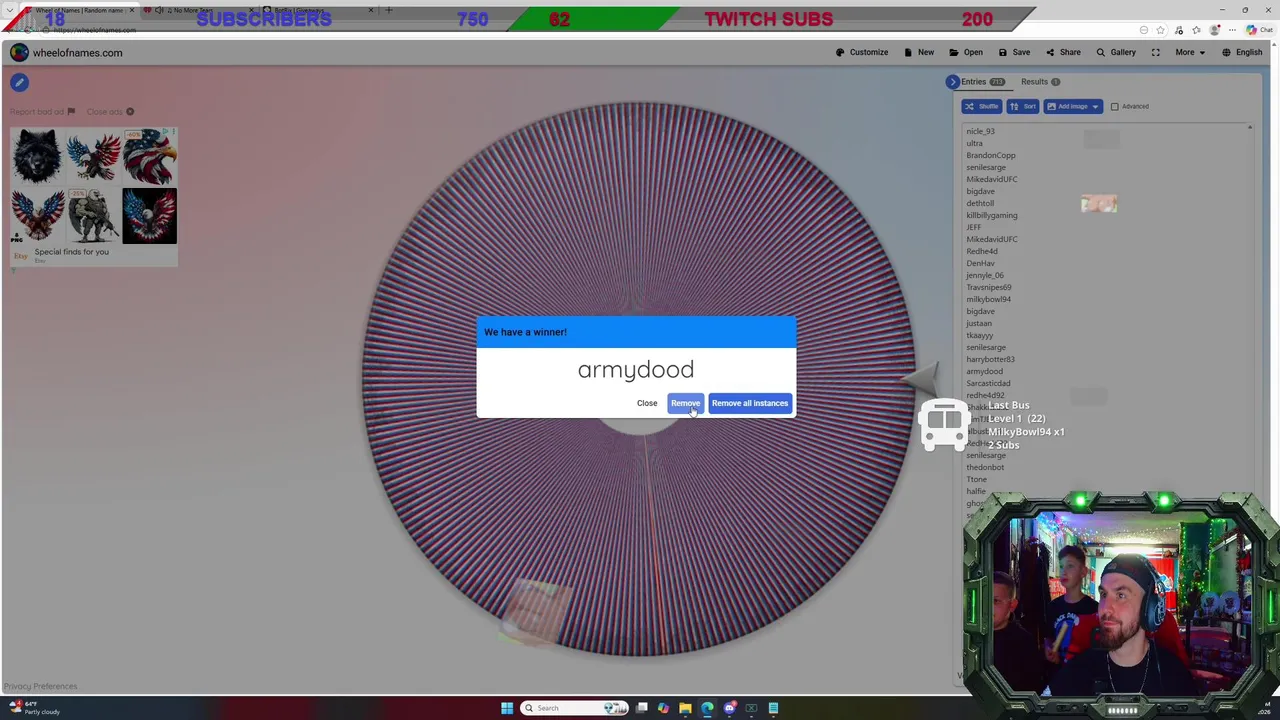Click entry 'jennyle_06' in the list

pyautogui.click(x=985, y=275)
